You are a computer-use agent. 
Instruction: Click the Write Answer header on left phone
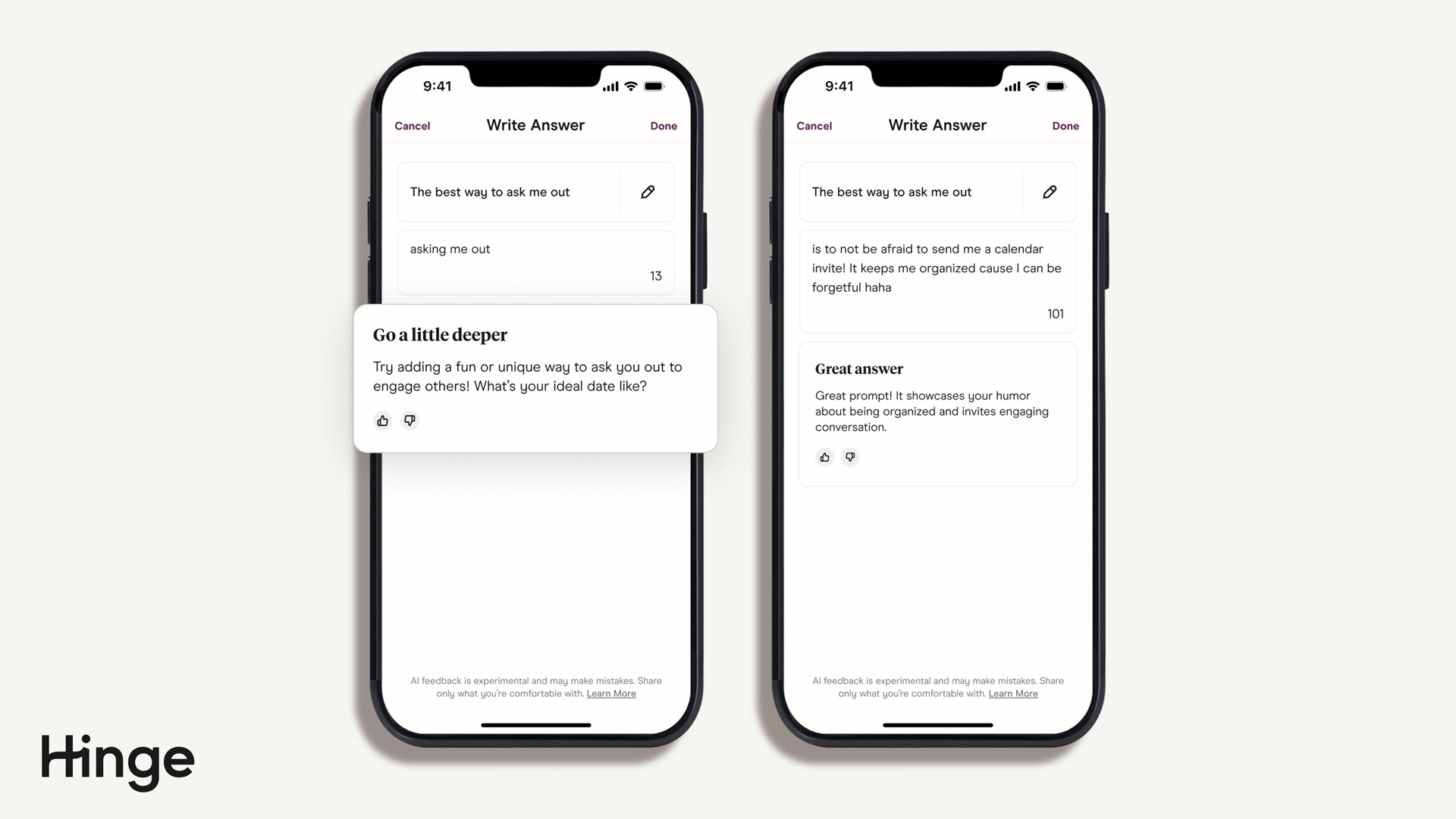click(535, 125)
